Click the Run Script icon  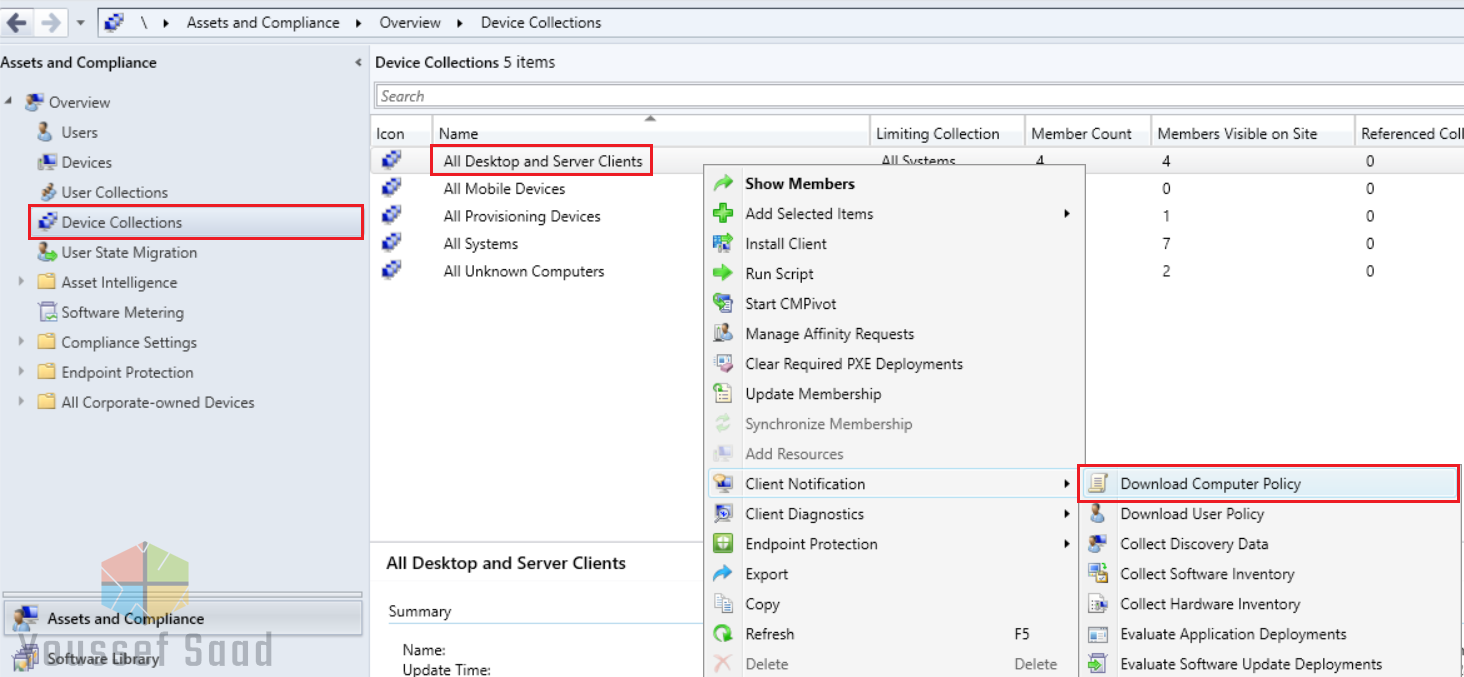pos(723,273)
